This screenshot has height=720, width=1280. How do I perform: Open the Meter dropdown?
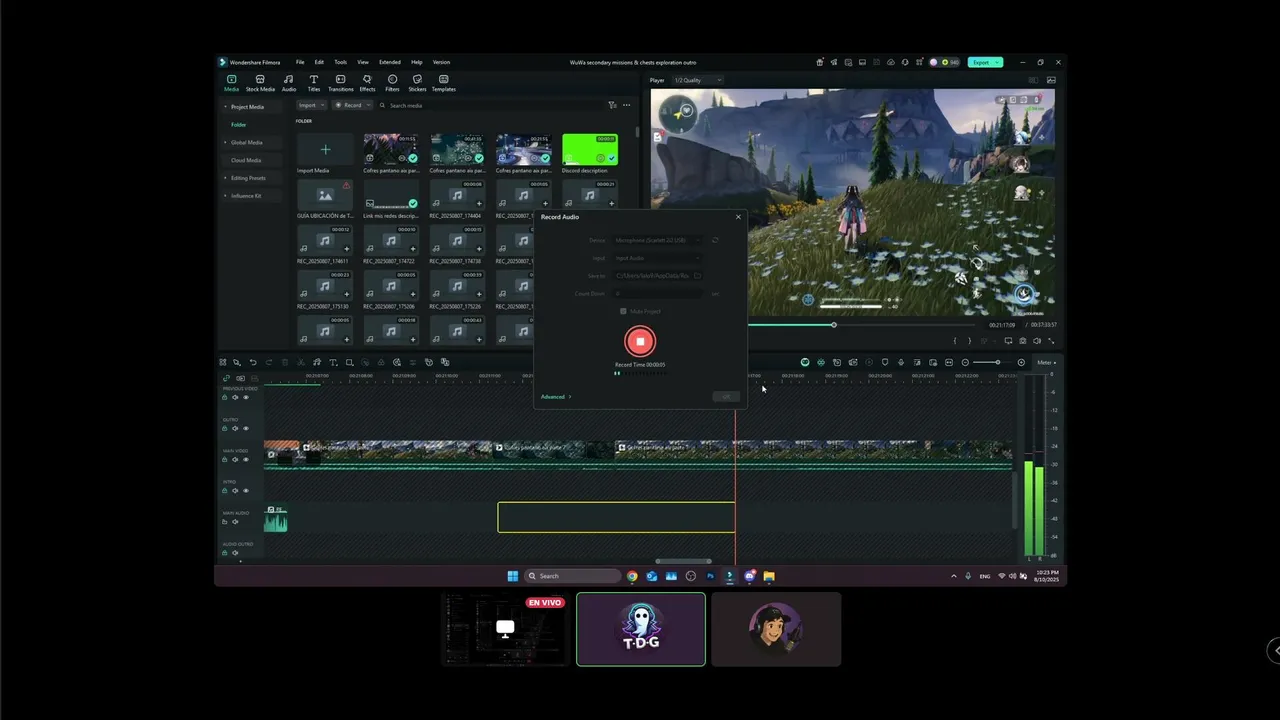point(1045,362)
